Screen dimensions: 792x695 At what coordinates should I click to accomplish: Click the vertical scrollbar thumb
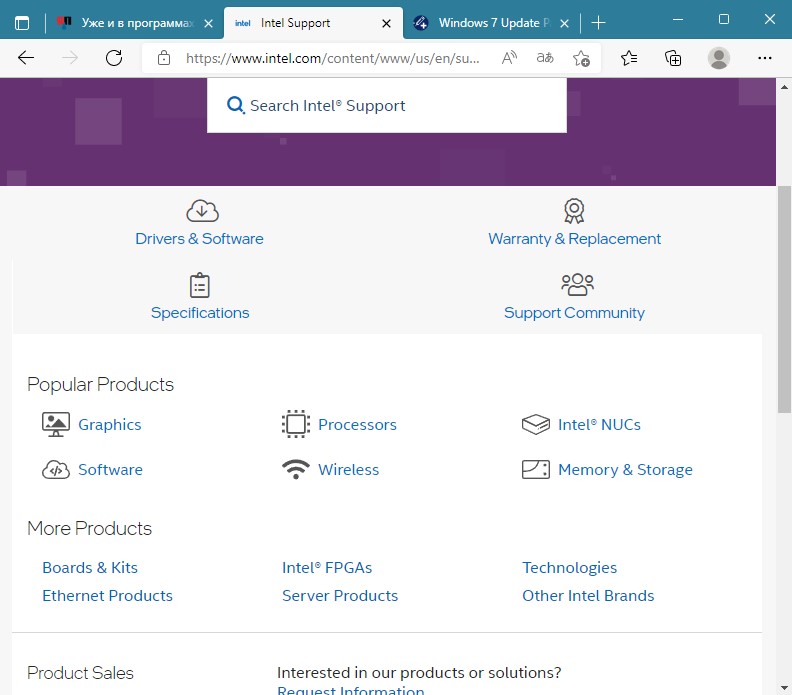click(784, 299)
